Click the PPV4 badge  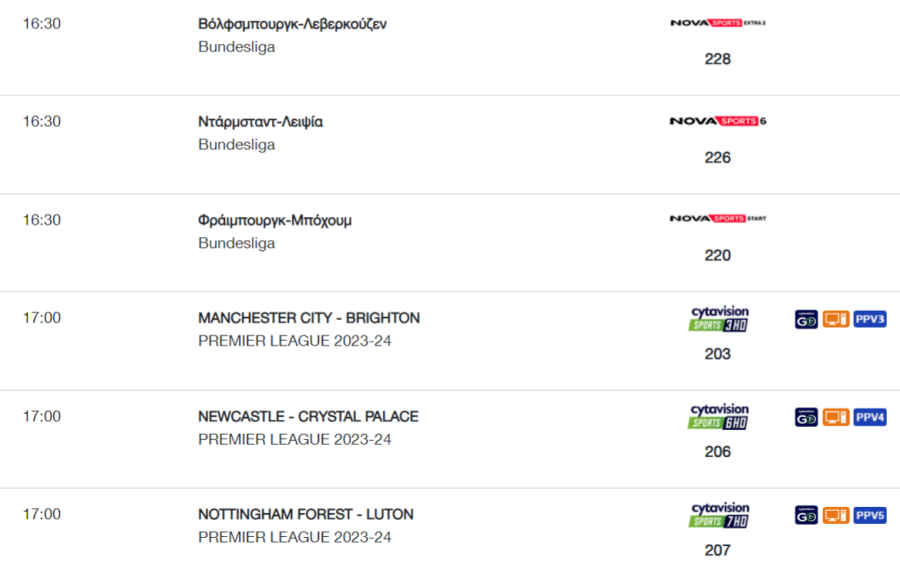tap(870, 417)
